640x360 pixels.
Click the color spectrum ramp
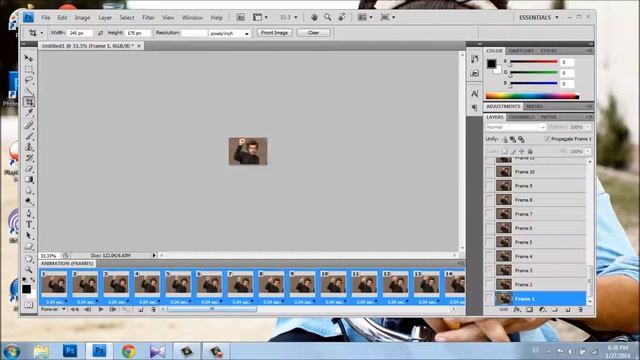coord(532,96)
